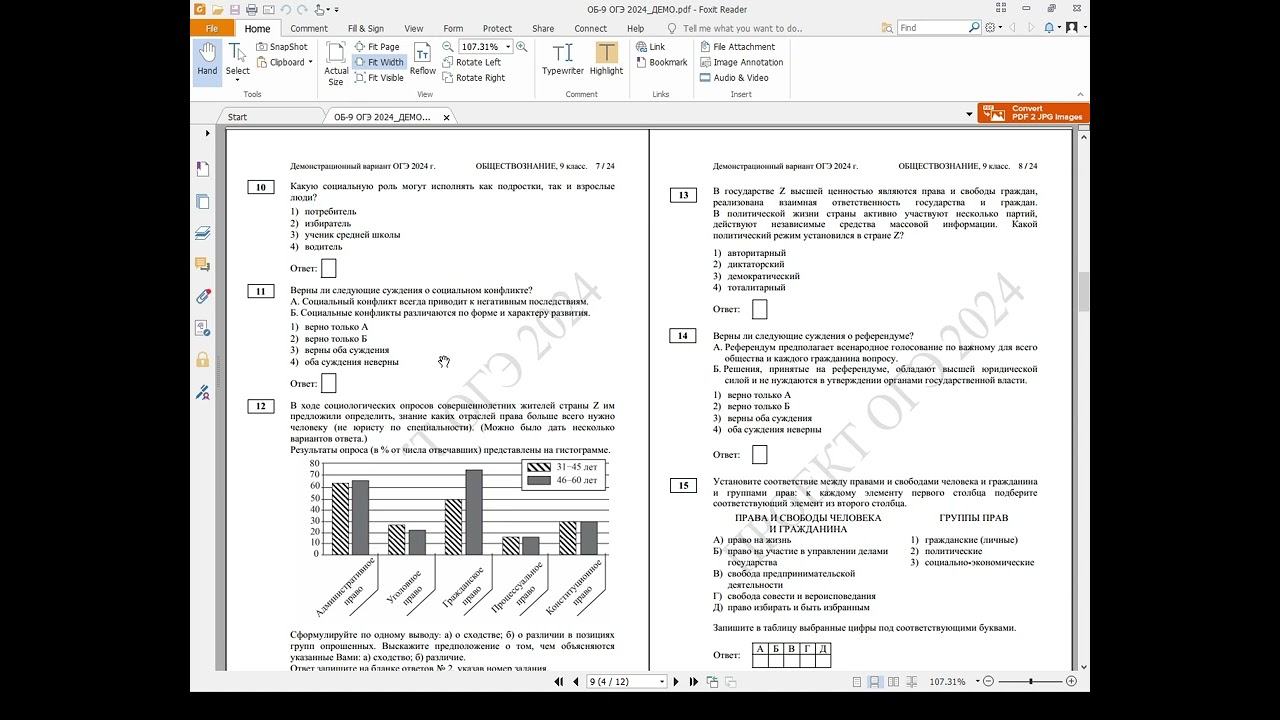The image size is (1280, 720).
Task: Jump to the first page
Action: tap(559, 682)
